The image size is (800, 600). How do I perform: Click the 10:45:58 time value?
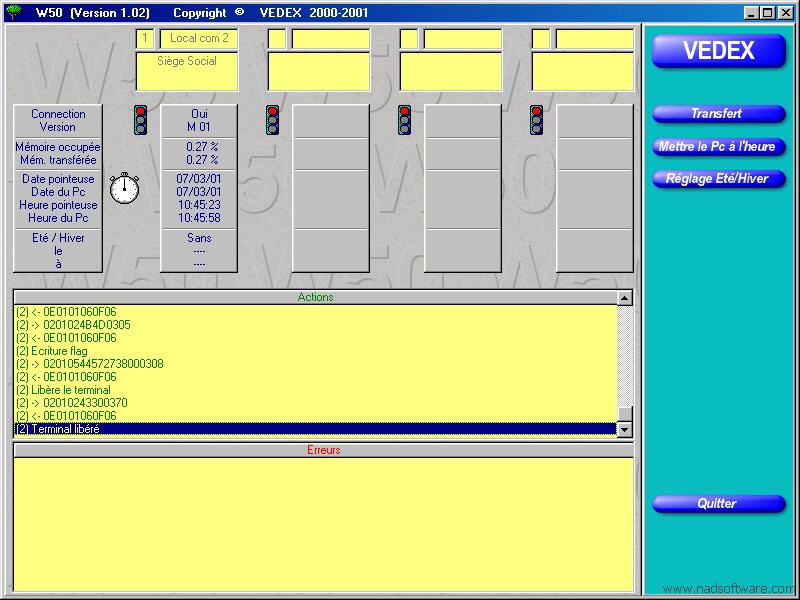tap(199, 218)
